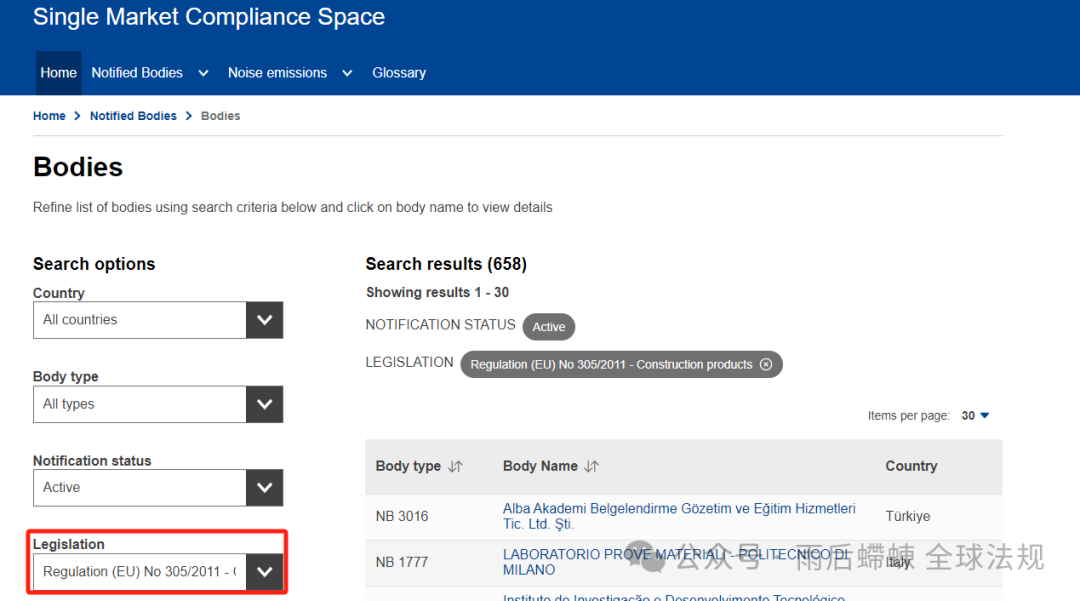Change items per page from 30

pos(975,416)
